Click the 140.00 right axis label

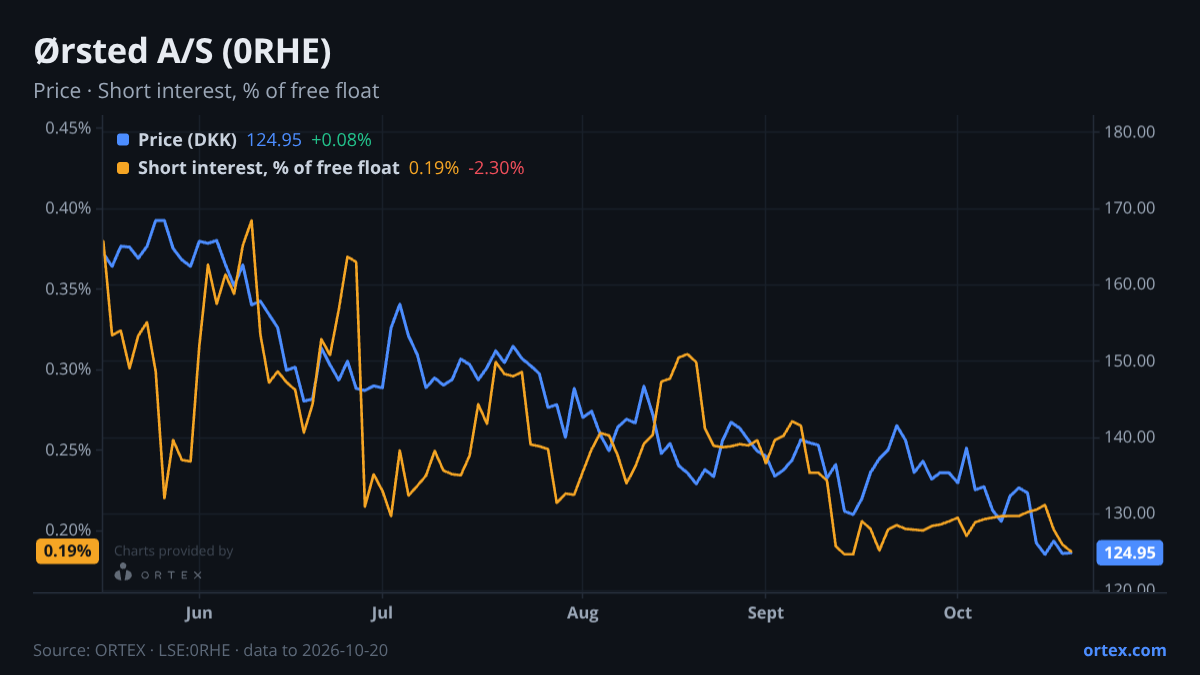(1131, 437)
